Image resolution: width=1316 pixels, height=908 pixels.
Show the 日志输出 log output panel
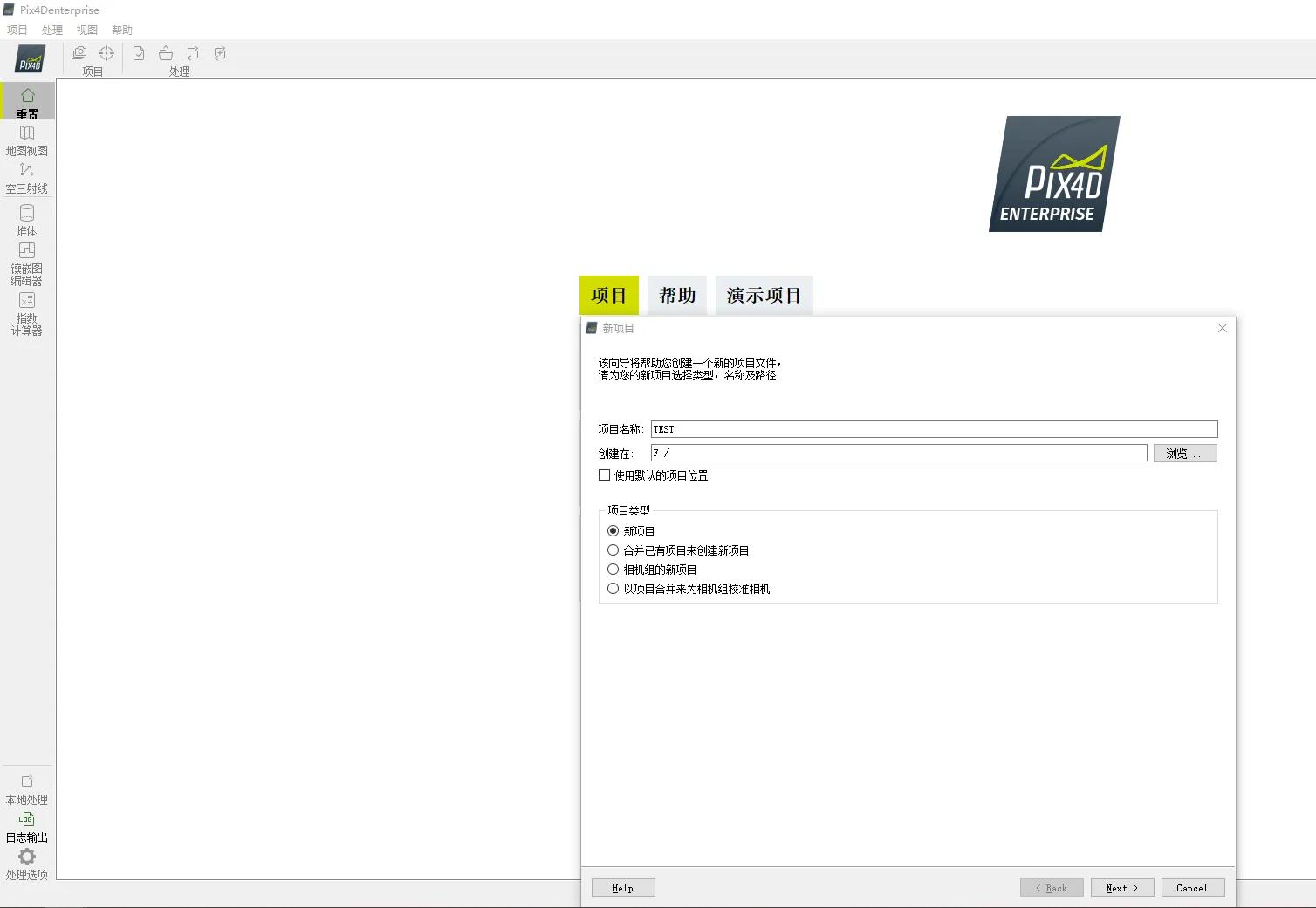27,827
